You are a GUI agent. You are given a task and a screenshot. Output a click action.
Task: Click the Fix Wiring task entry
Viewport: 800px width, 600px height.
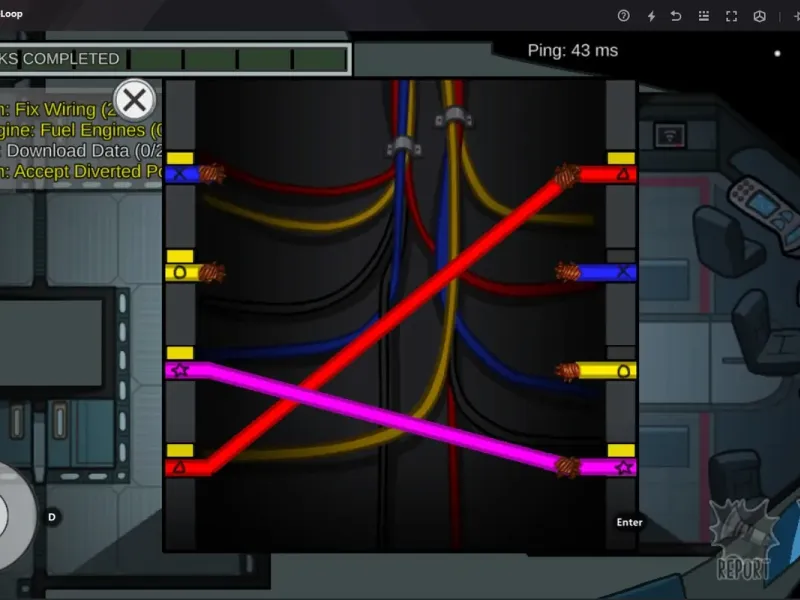[59, 109]
